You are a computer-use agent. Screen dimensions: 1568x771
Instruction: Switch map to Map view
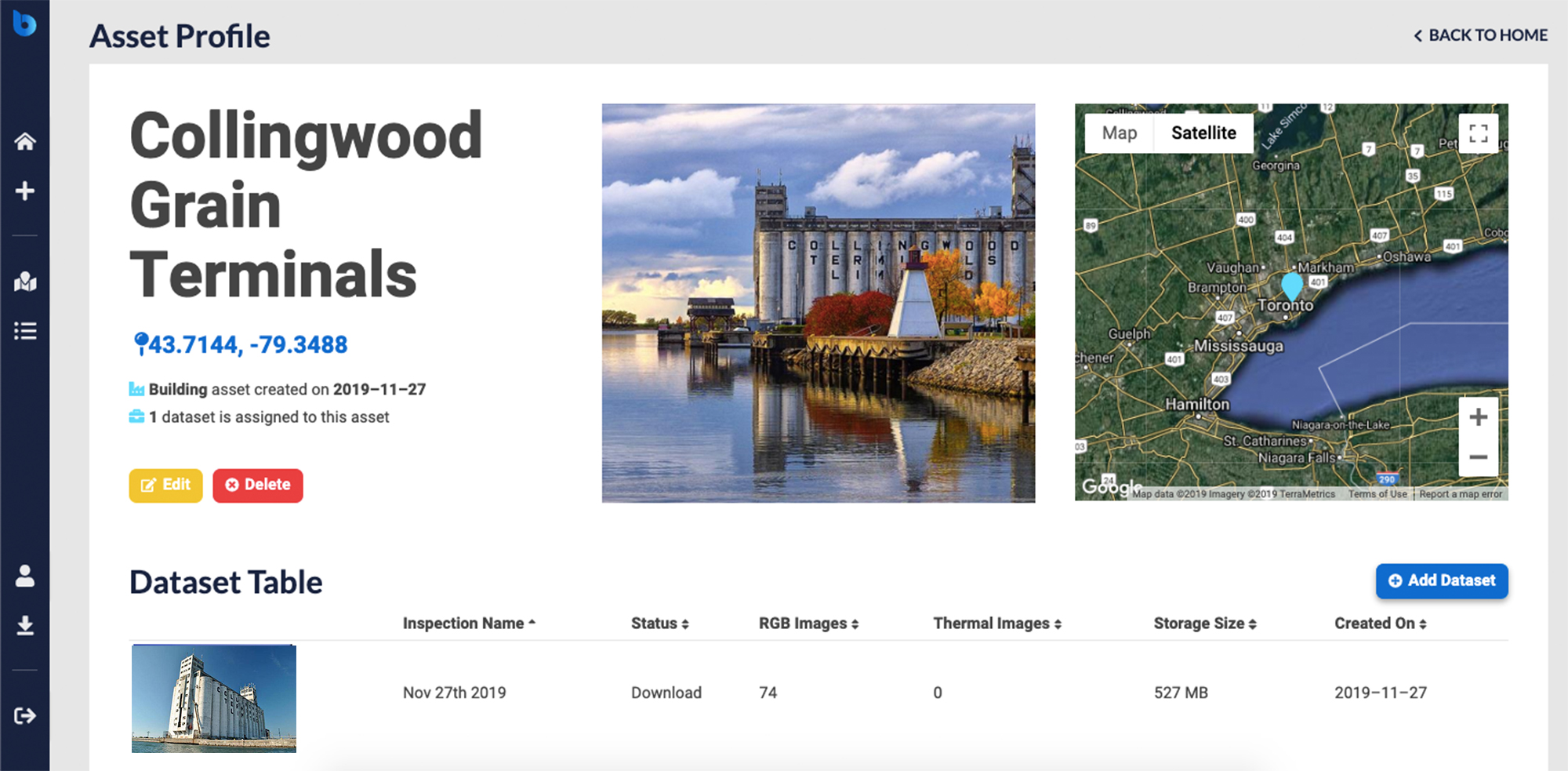pyautogui.click(x=1120, y=133)
